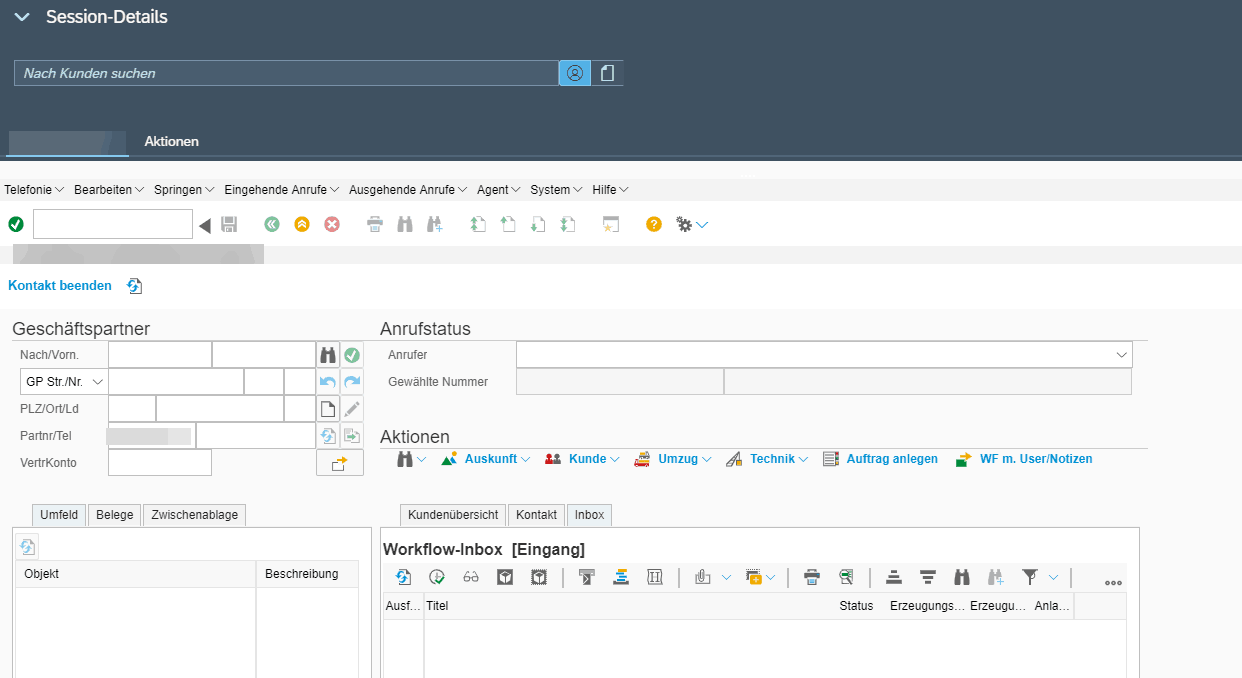This screenshot has width=1242, height=678.
Task: Click the attachment paperclip icon in Workflow-Inbox
Action: (x=702, y=577)
